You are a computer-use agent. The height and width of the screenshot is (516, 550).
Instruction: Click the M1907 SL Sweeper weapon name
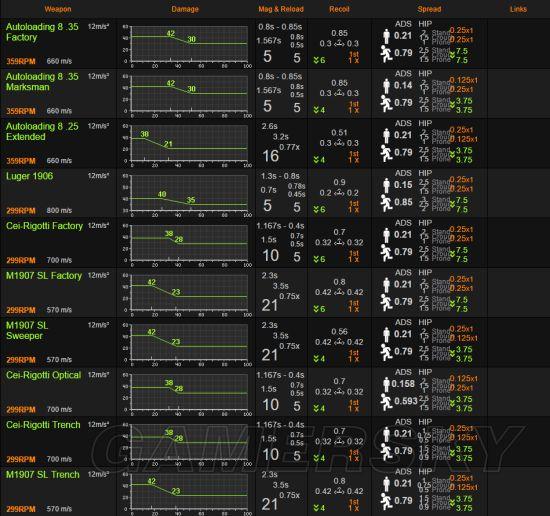(x=27, y=330)
